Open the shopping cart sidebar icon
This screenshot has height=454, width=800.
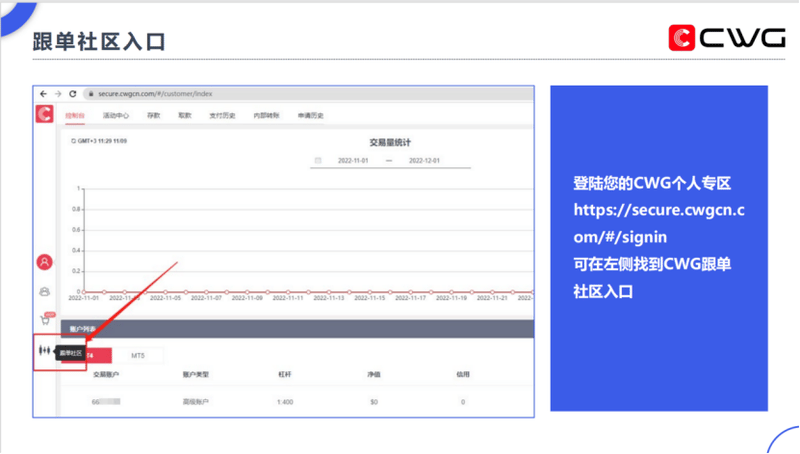(45, 320)
